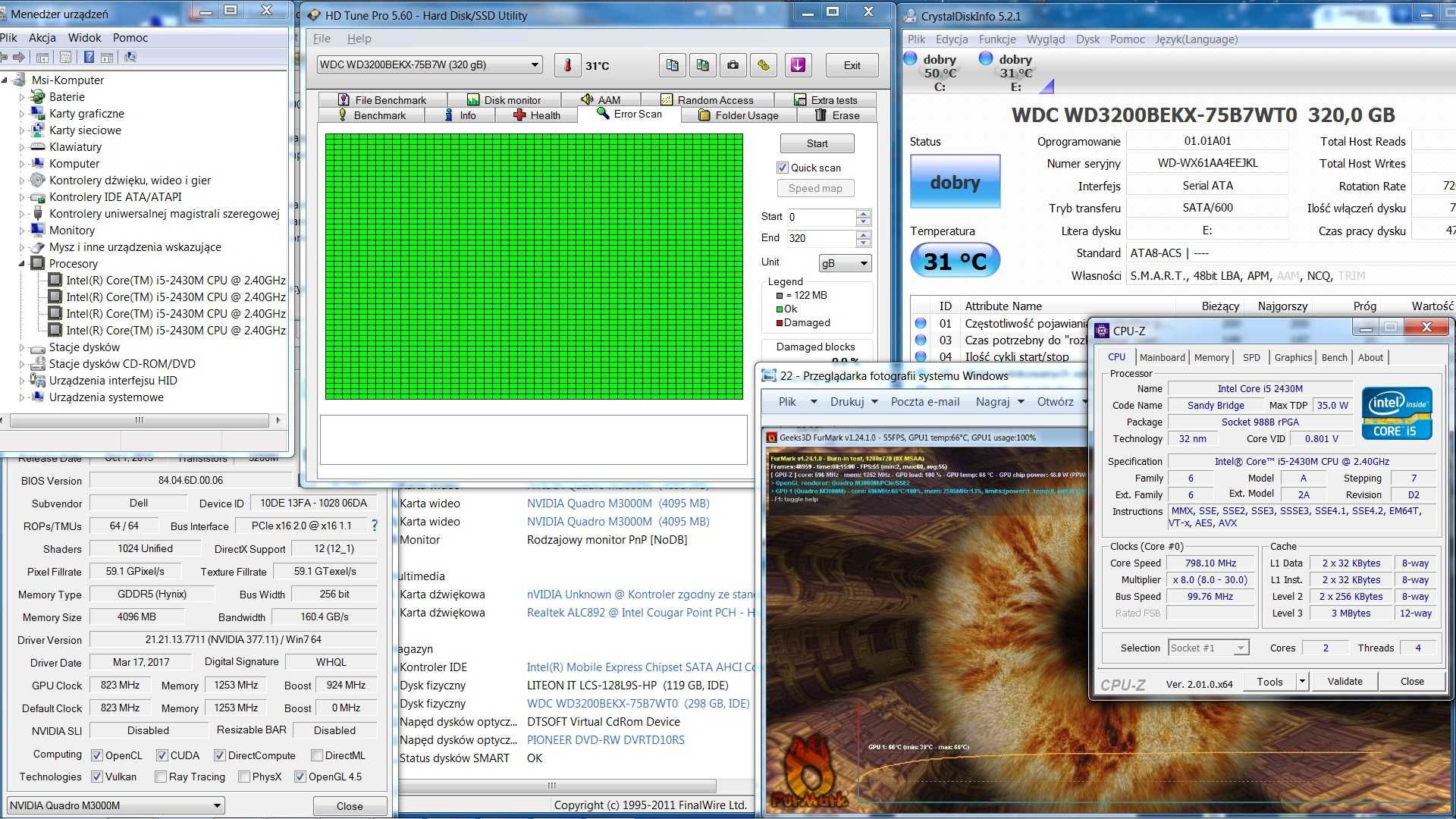Open the Funkcje menu in CrystalDiskInfo
1456x819 pixels.
pyautogui.click(x=997, y=39)
